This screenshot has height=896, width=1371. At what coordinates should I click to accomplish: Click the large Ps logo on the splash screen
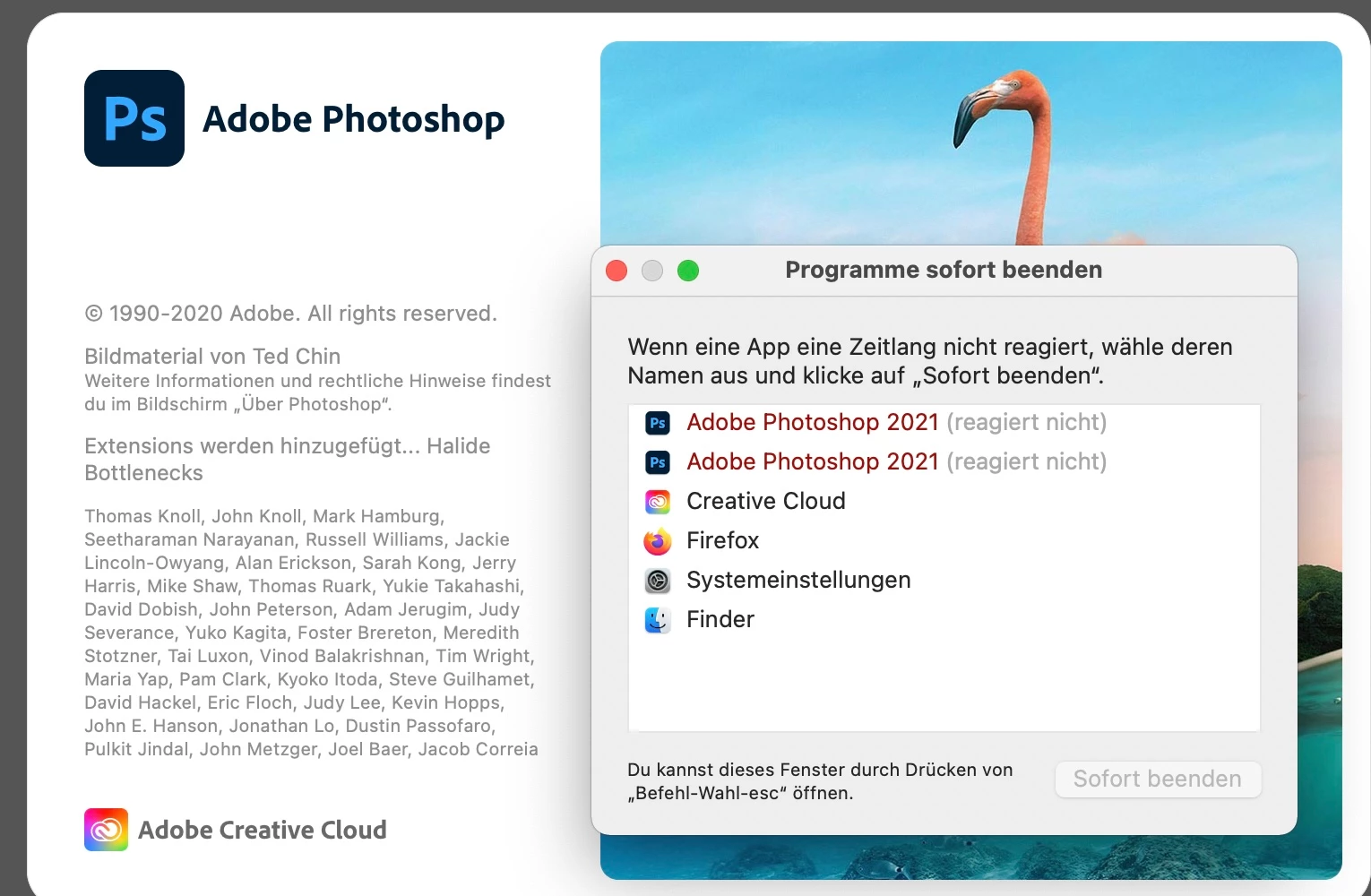[x=134, y=118]
